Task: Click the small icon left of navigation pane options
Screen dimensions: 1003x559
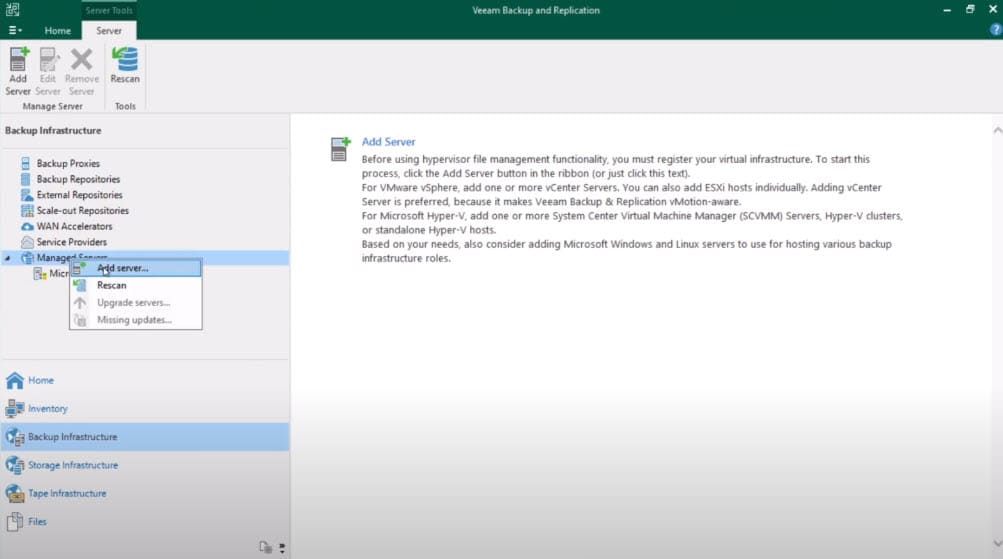Action: 265,547
